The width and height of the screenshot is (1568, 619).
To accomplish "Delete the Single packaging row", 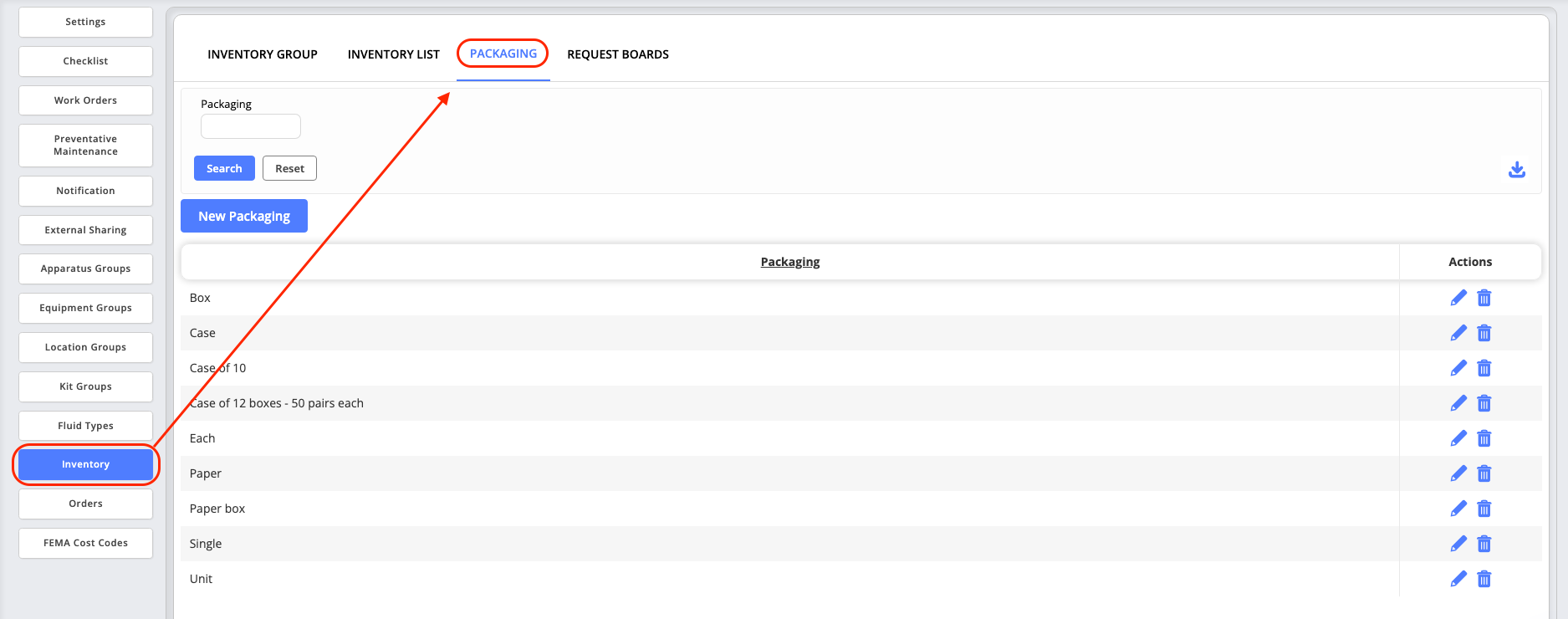I will 1484,544.
